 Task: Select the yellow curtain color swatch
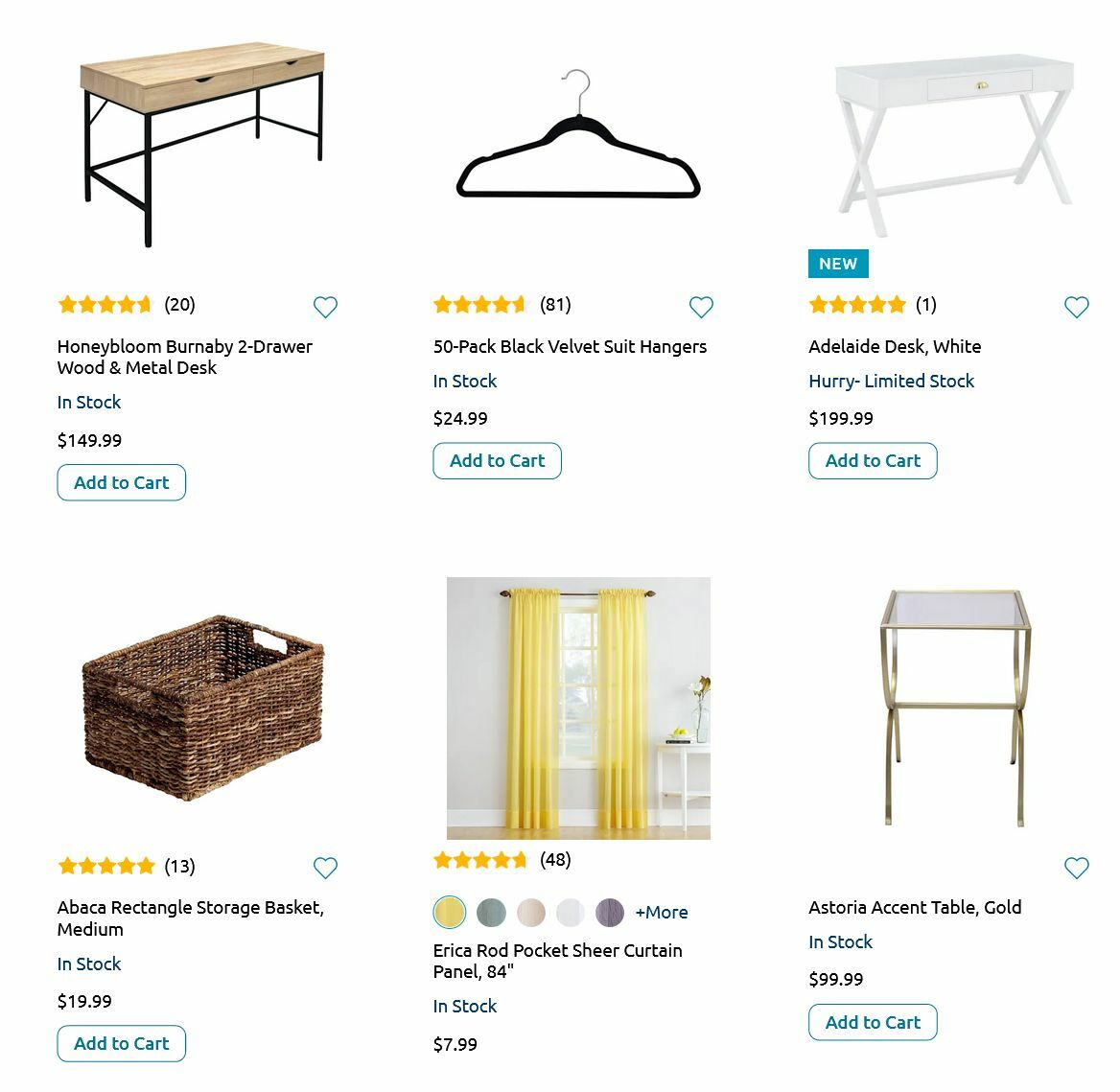[450, 912]
